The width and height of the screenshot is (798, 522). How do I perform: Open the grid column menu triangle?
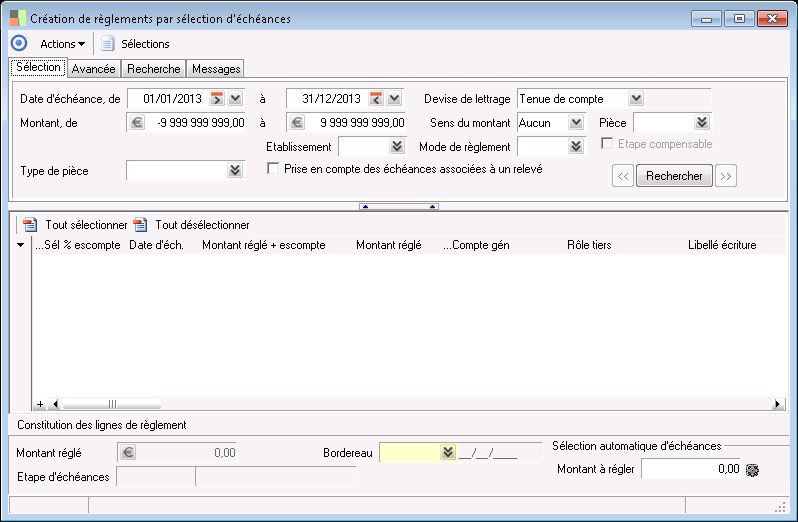[20, 245]
